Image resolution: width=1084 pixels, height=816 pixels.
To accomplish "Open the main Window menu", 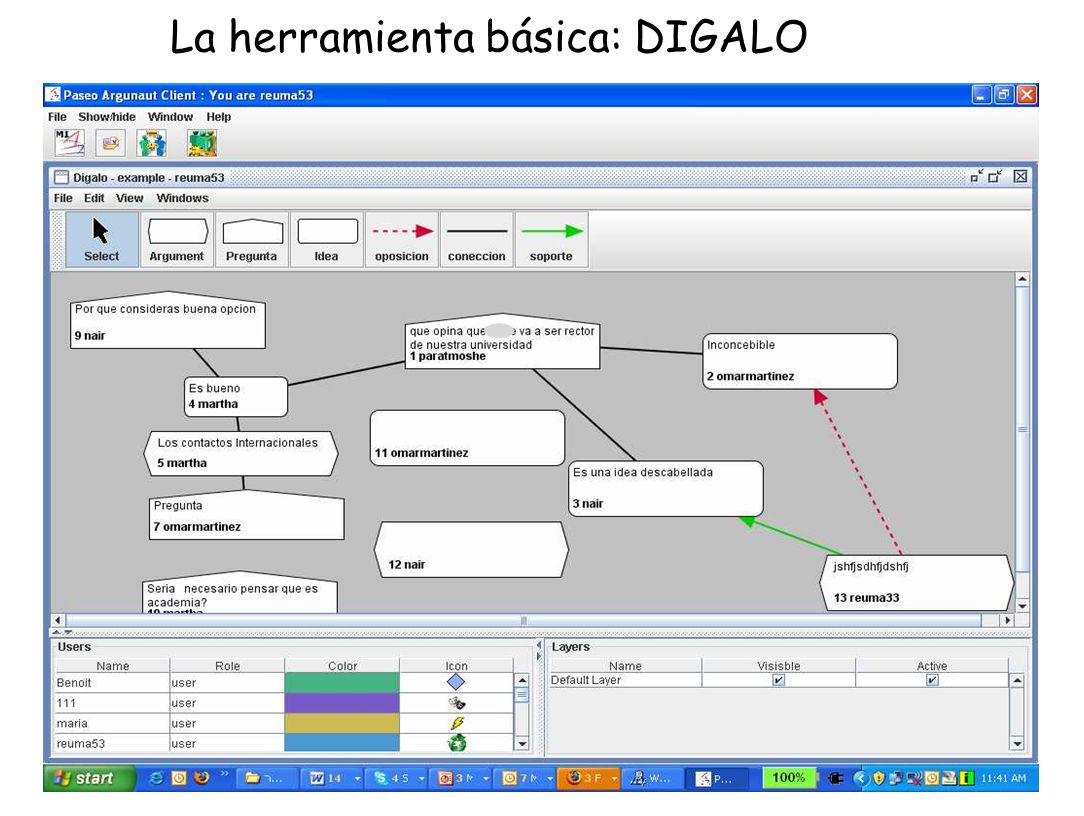I will pos(170,117).
